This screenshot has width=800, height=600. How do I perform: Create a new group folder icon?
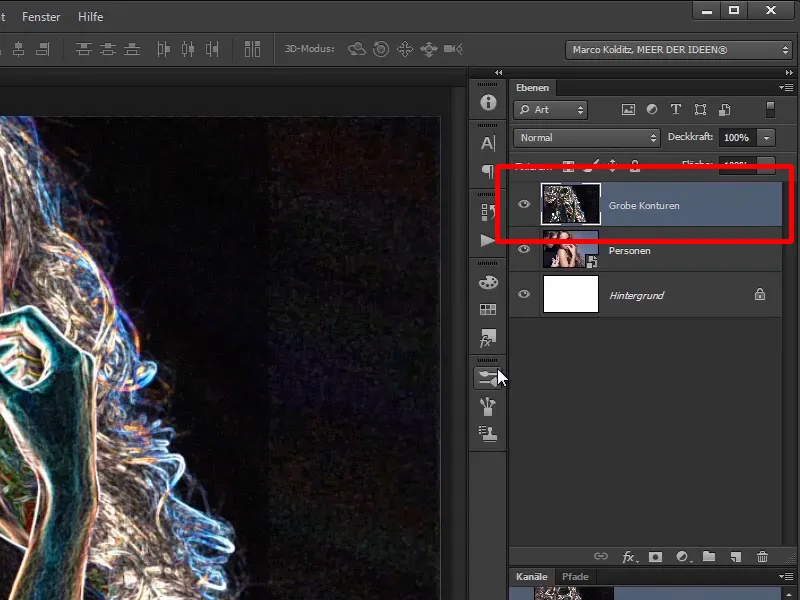(x=709, y=556)
